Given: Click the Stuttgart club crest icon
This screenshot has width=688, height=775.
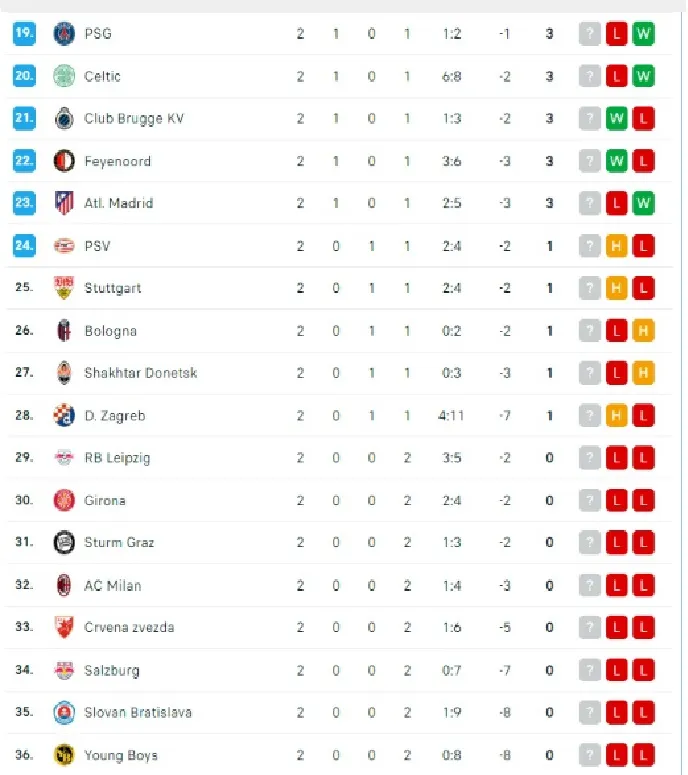Looking at the screenshot, I should click(x=64, y=288).
